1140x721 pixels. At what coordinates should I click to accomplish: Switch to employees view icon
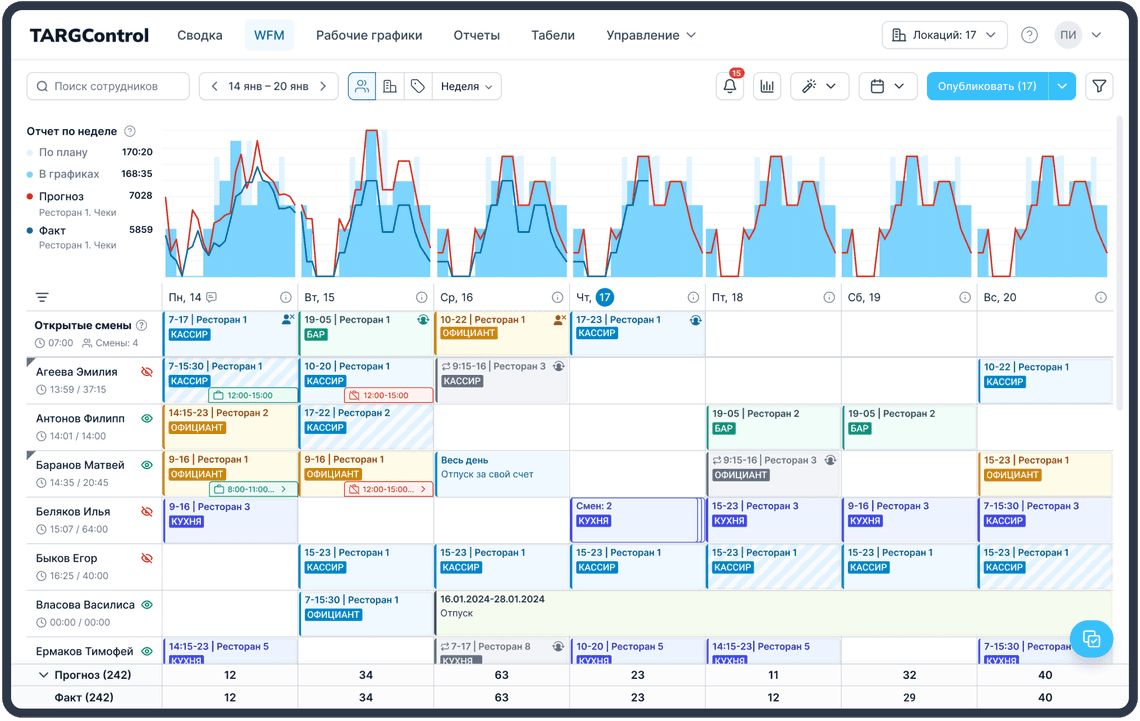tap(362, 87)
